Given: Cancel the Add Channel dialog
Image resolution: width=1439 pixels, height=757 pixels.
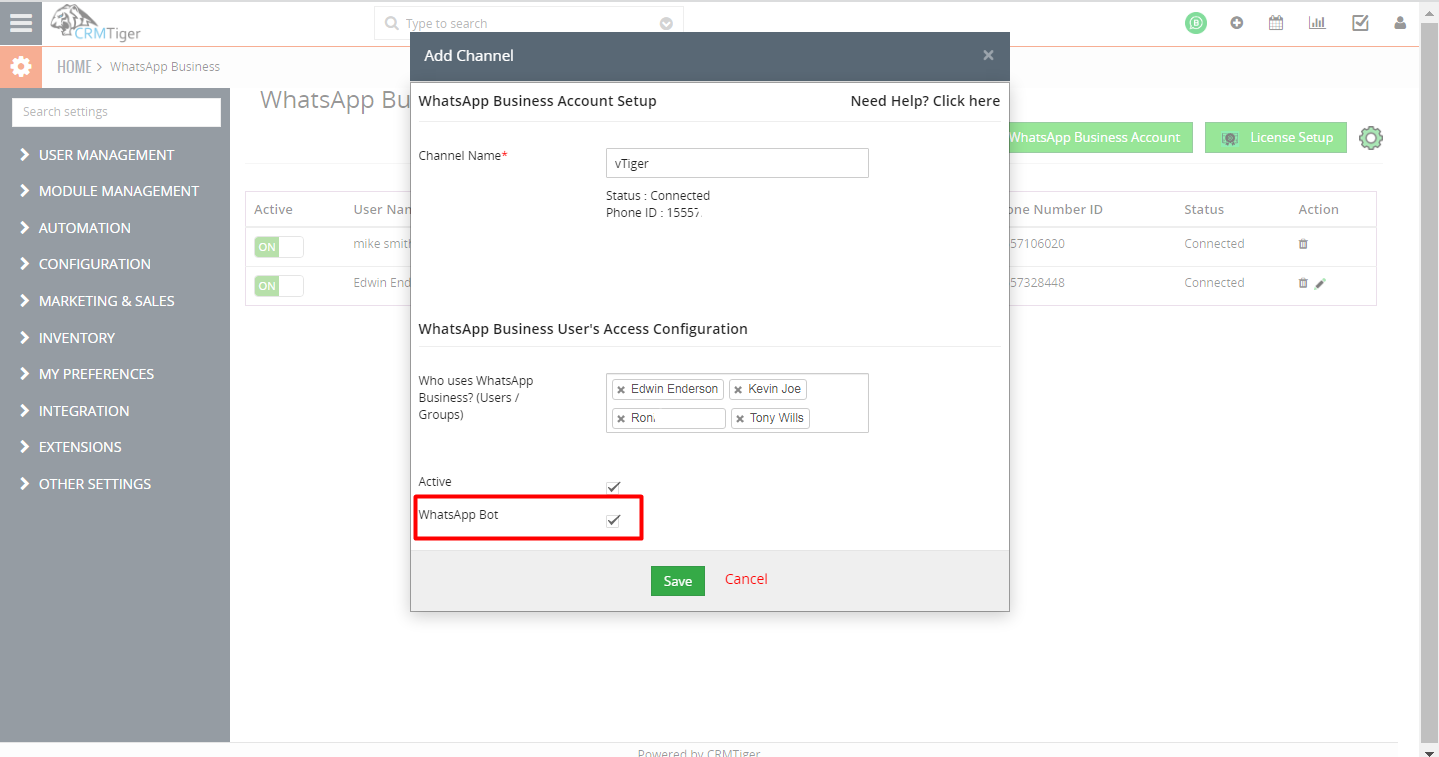Looking at the screenshot, I should pos(746,579).
